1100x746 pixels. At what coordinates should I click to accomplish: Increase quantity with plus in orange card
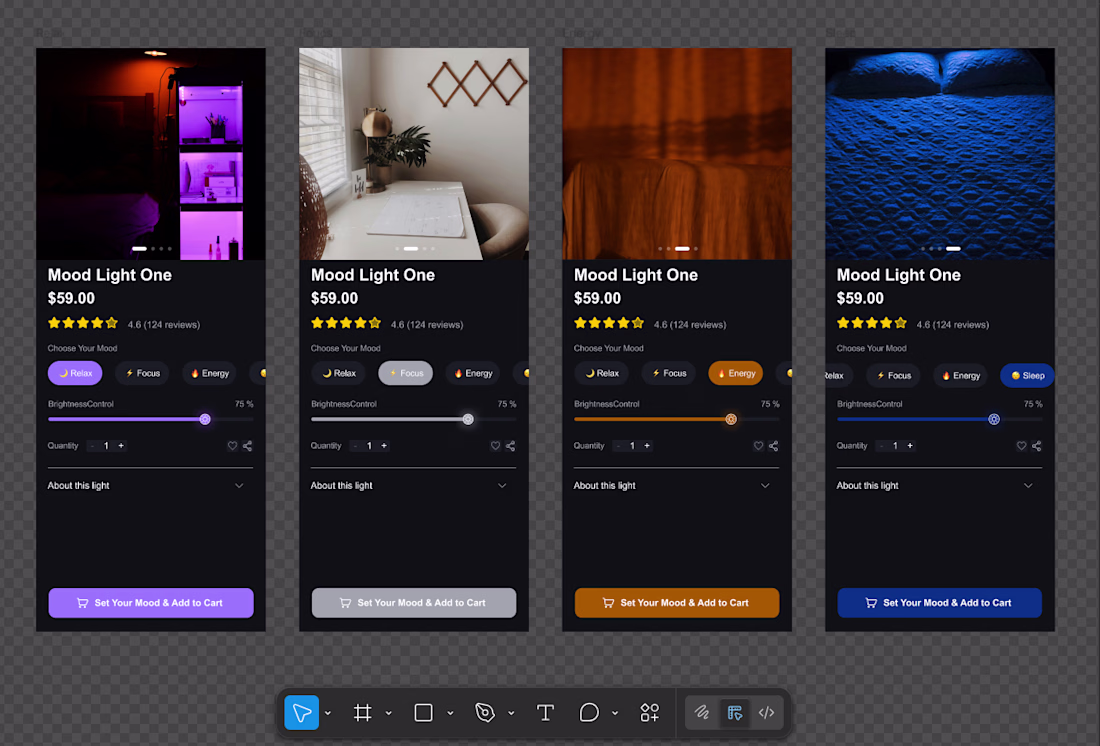click(647, 446)
